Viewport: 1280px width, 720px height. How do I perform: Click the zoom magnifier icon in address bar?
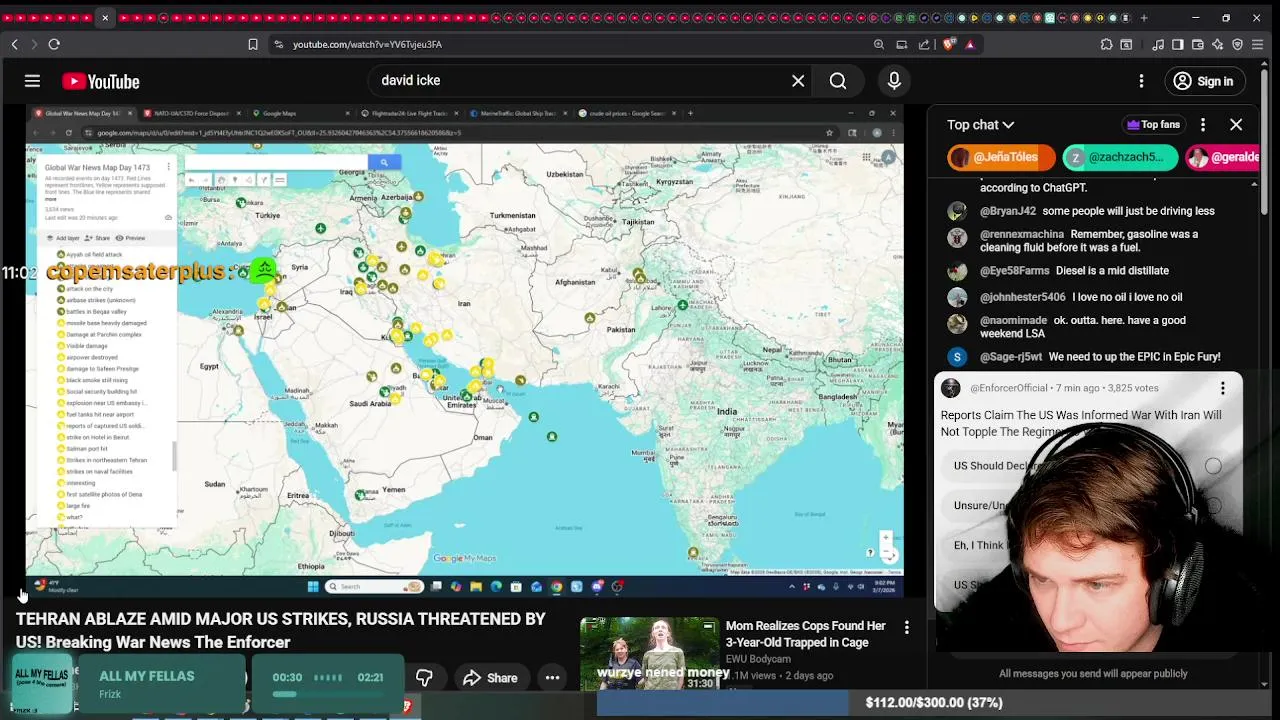[879, 44]
